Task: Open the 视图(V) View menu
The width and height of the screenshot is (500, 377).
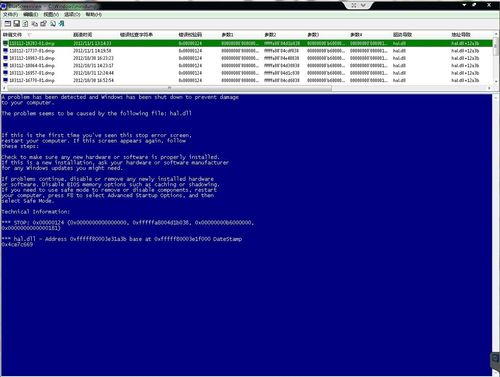Action: tap(51, 15)
